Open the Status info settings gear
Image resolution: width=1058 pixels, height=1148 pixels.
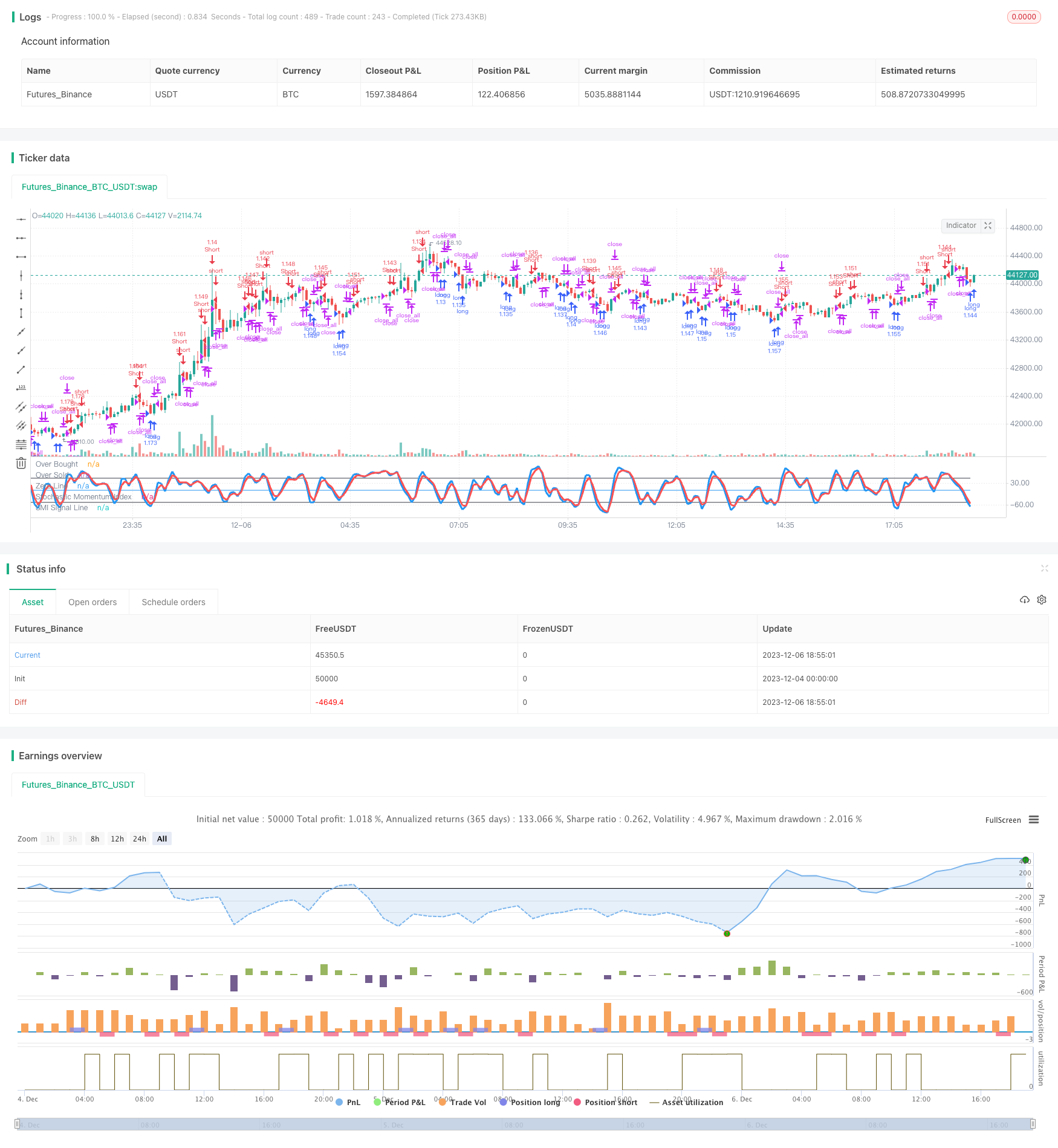(x=1042, y=600)
